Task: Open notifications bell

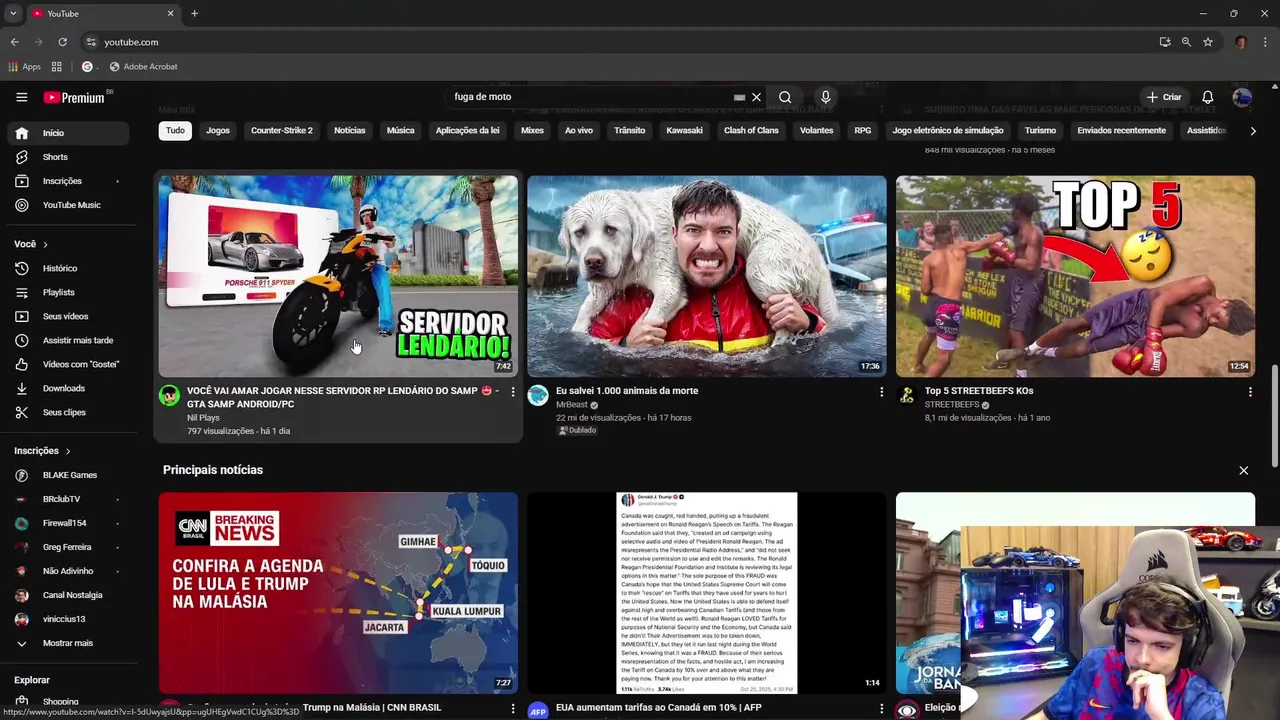Action: [1207, 97]
